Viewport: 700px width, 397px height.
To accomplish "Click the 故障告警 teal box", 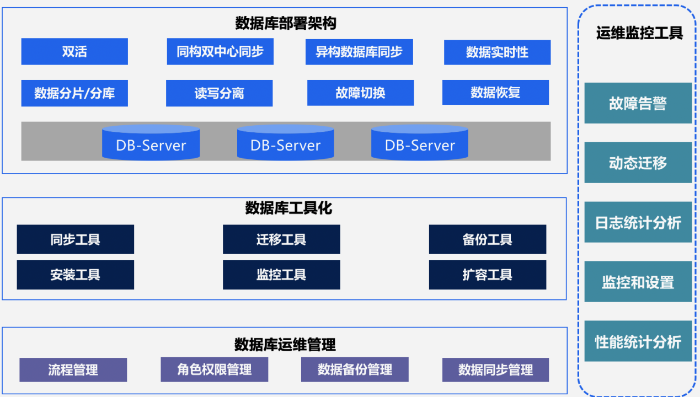I will click(638, 103).
